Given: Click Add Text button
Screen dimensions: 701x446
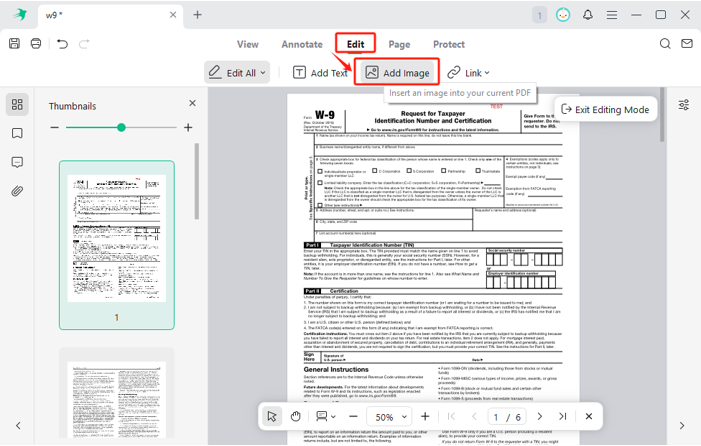Looking at the screenshot, I should 321,72.
